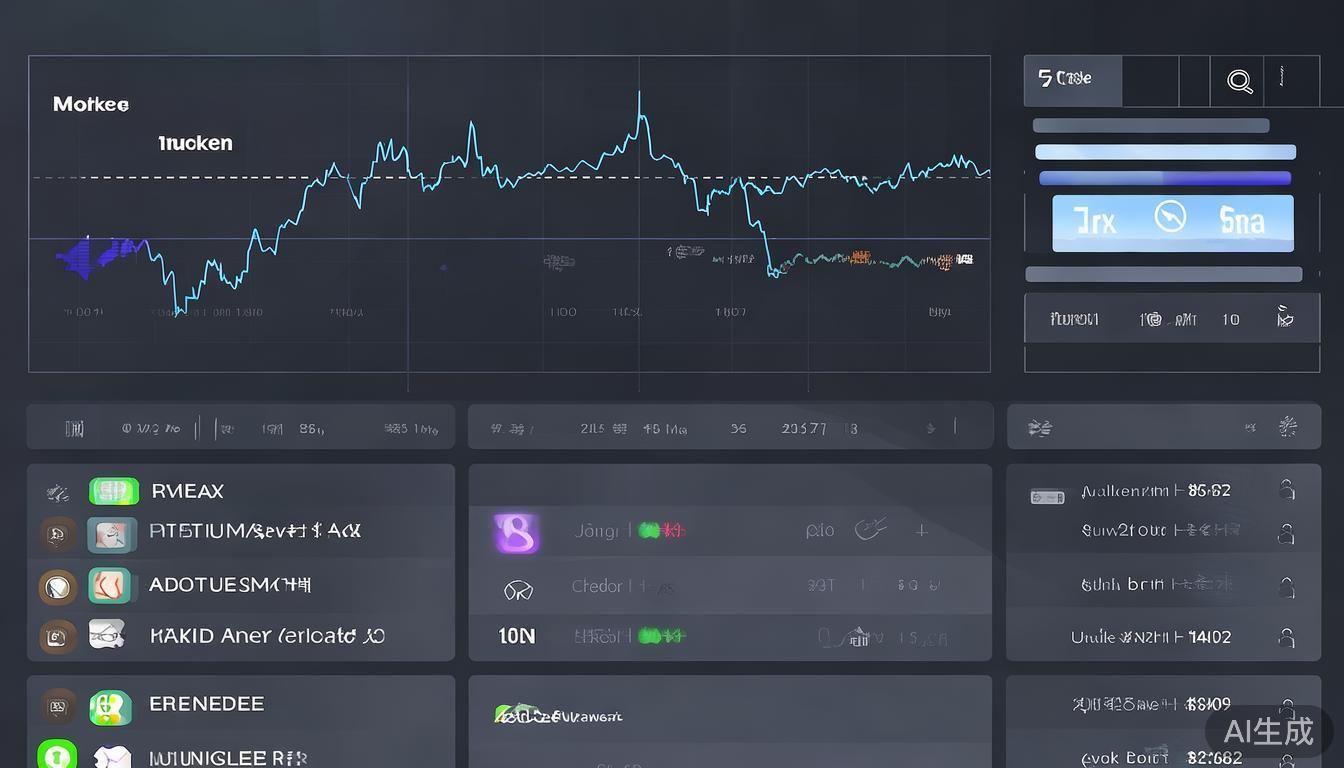Screen dimensions: 1344x768
Task: Click the icon left of the Chedor label
Action: [518, 590]
